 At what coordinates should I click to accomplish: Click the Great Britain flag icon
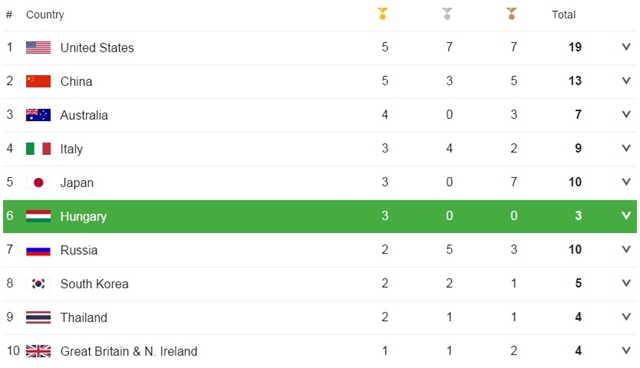click(38, 351)
